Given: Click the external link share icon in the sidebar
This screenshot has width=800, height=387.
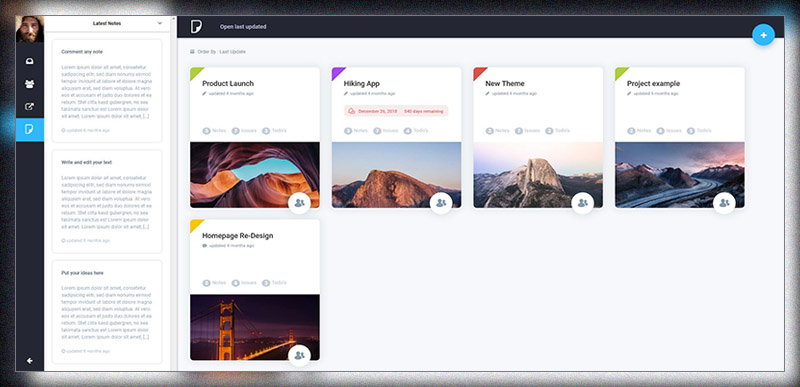Looking at the screenshot, I should tap(30, 107).
